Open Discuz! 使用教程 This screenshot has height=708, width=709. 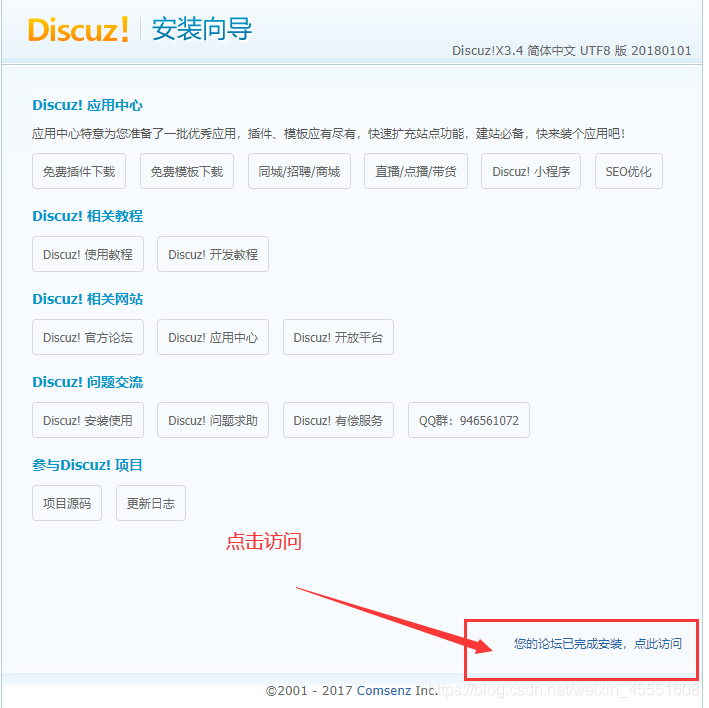[x=88, y=255]
